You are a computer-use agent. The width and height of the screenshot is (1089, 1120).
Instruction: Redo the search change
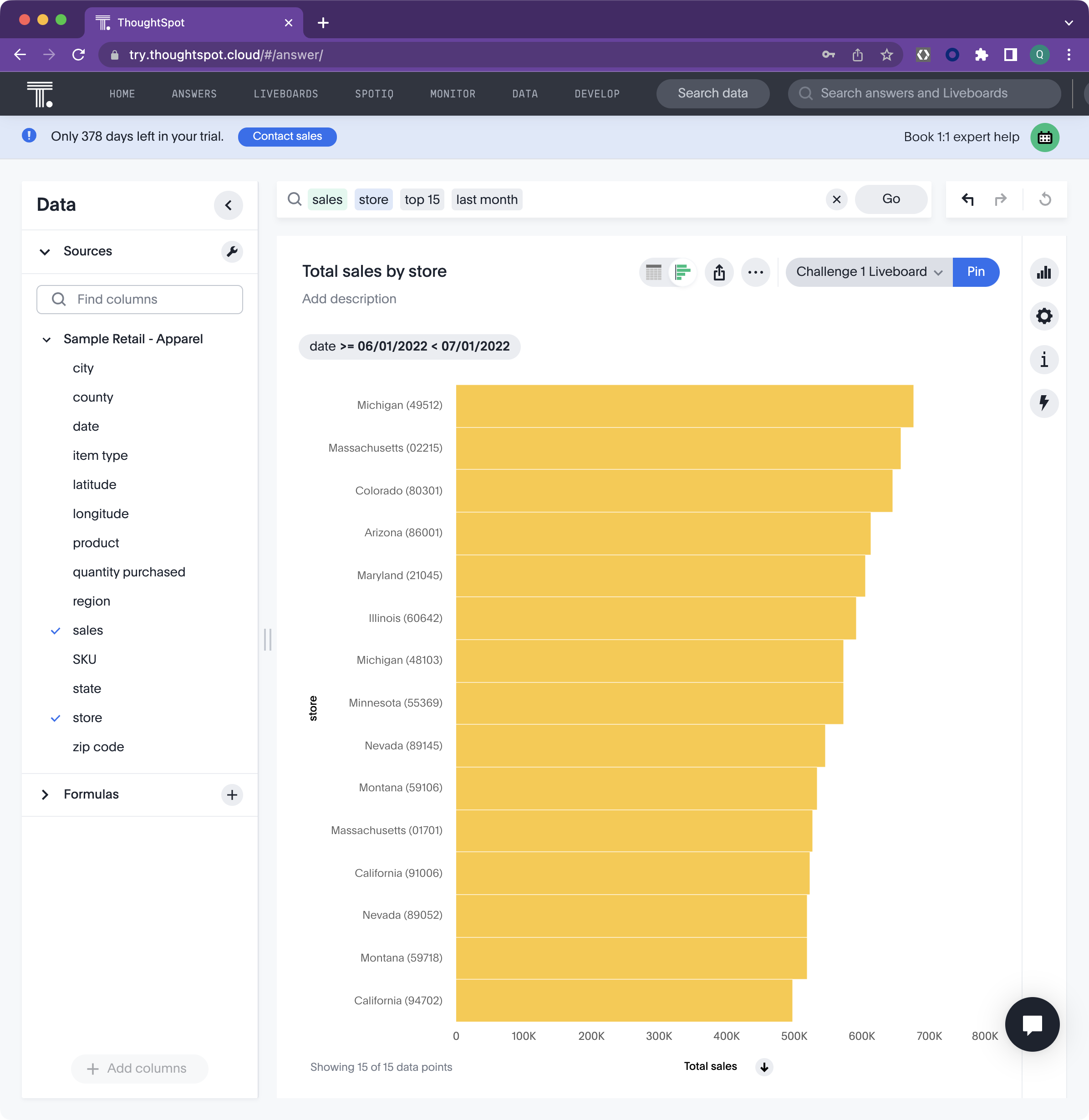1000,199
